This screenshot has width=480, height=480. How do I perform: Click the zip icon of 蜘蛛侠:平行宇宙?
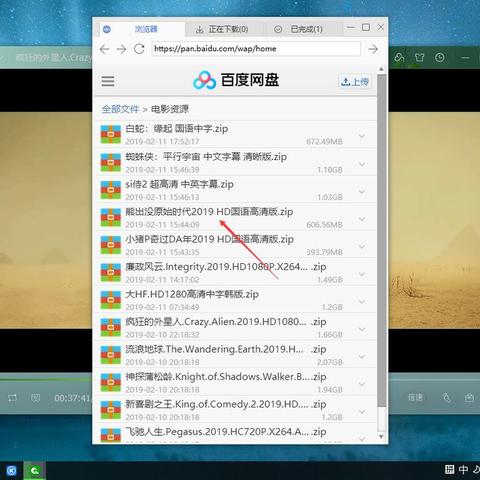pyautogui.click(x=111, y=162)
